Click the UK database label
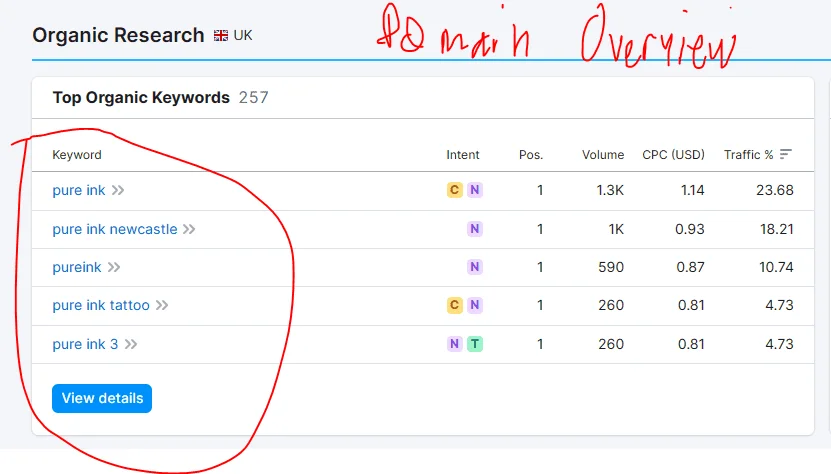The image size is (831, 474). click(243, 36)
